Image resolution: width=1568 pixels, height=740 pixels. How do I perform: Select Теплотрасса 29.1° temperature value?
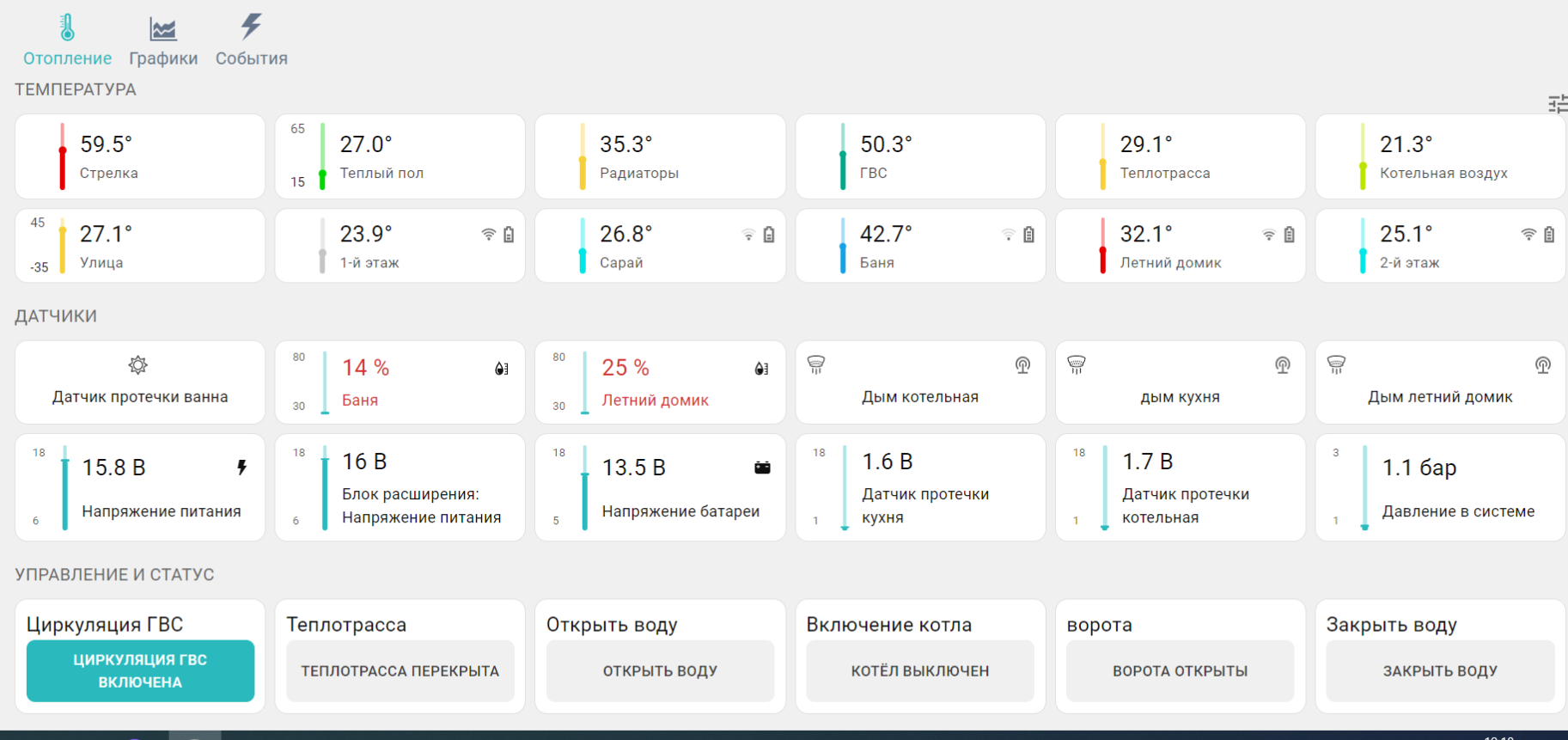1146,144
